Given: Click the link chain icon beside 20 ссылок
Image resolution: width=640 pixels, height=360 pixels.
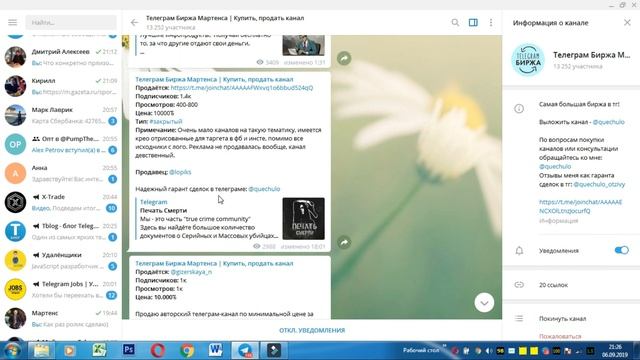Looking at the screenshot, I should pos(519,285).
